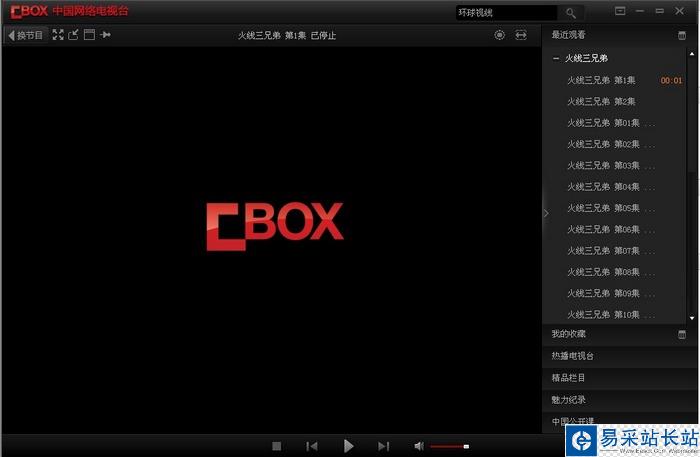Screen dimensions: 700x457
Task: Minimize the CBOX window
Action: click(640, 11)
